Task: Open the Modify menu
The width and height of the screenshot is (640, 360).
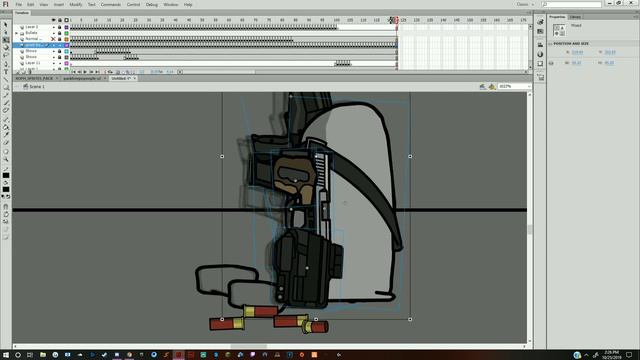Action: coord(76,4)
